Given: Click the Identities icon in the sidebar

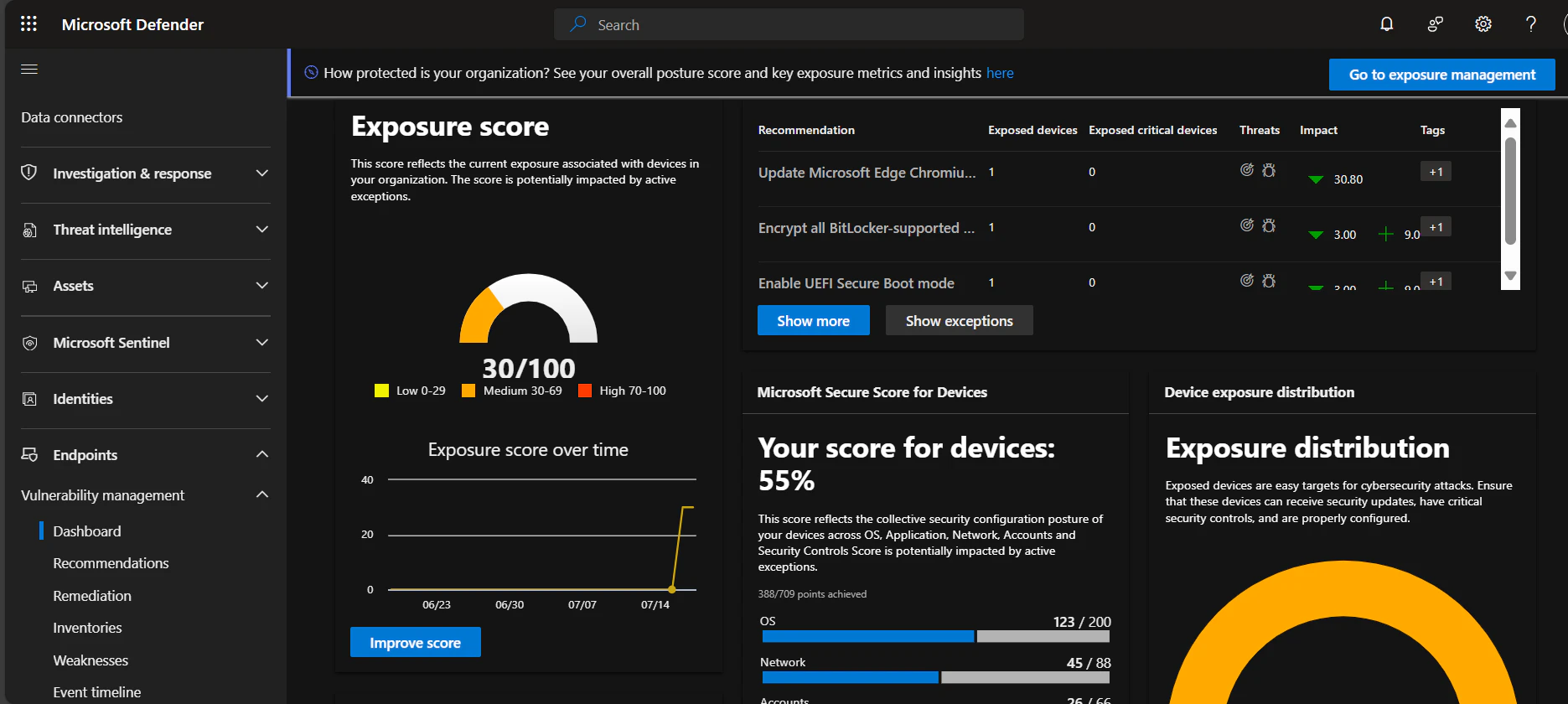Looking at the screenshot, I should pos(29,399).
